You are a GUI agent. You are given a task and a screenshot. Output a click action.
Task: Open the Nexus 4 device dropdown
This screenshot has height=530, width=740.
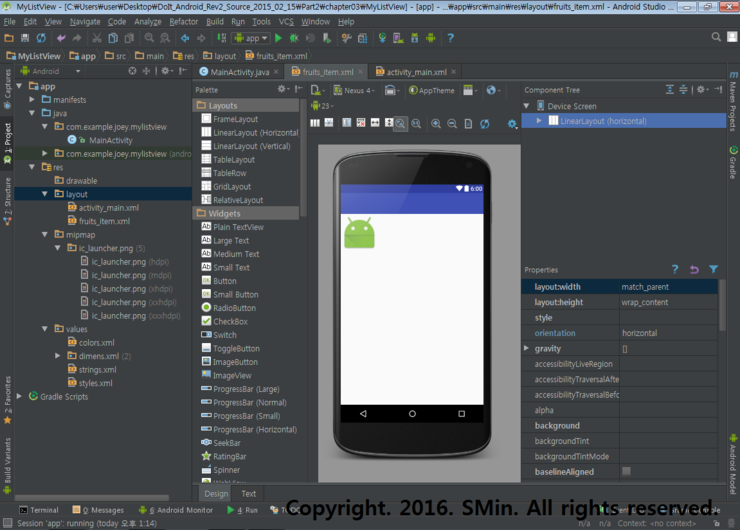point(354,91)
